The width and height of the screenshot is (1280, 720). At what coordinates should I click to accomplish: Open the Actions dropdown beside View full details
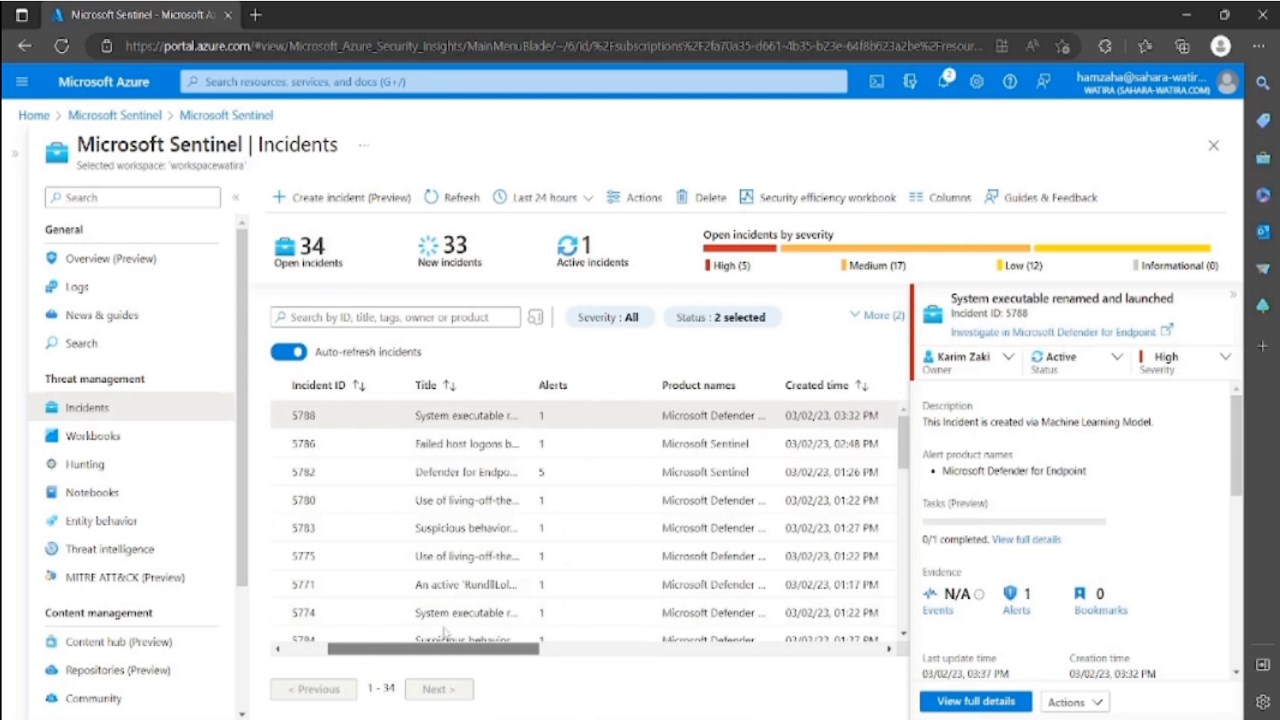[x=1075, y=702]
